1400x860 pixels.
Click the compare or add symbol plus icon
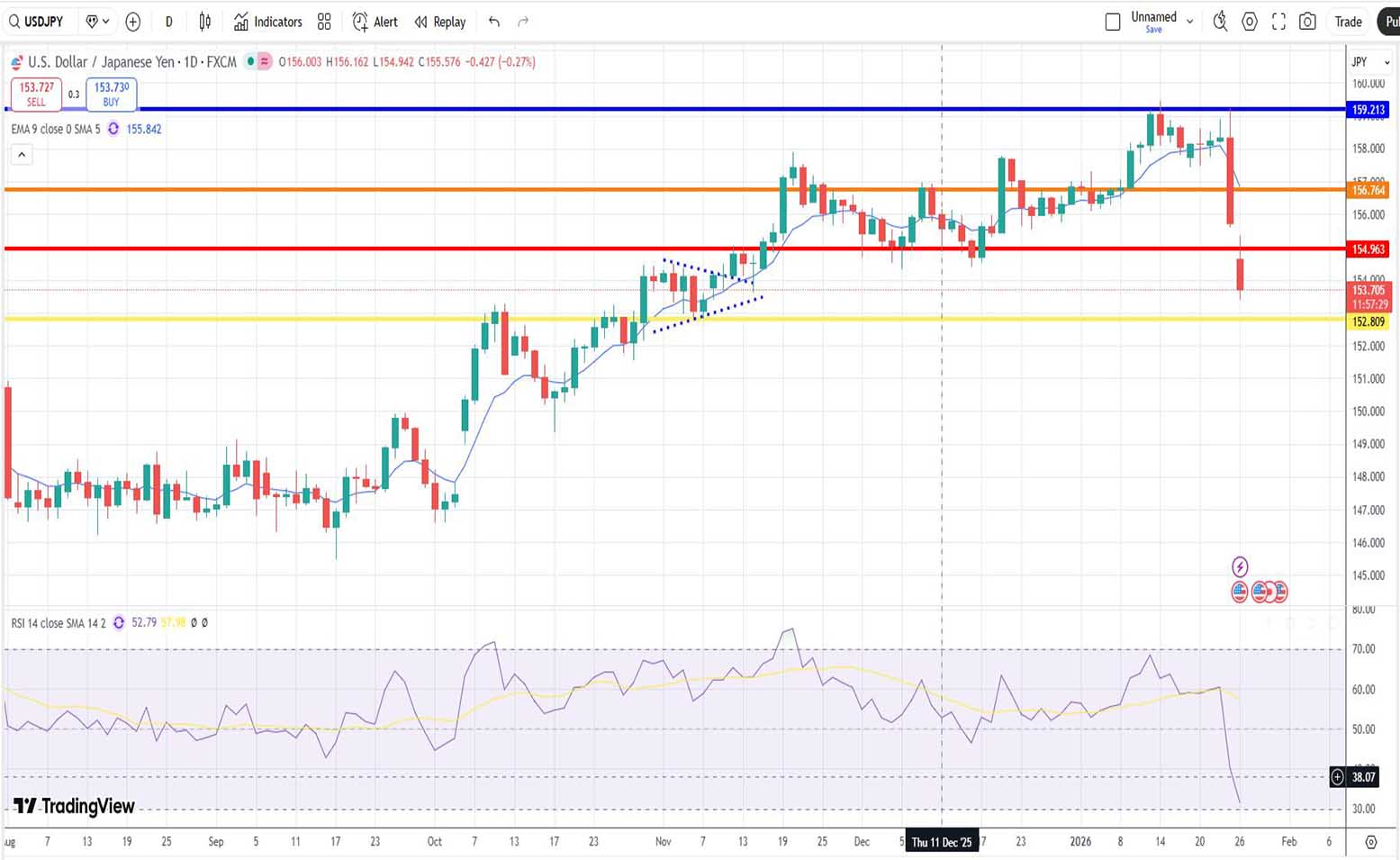pos(133,22)
